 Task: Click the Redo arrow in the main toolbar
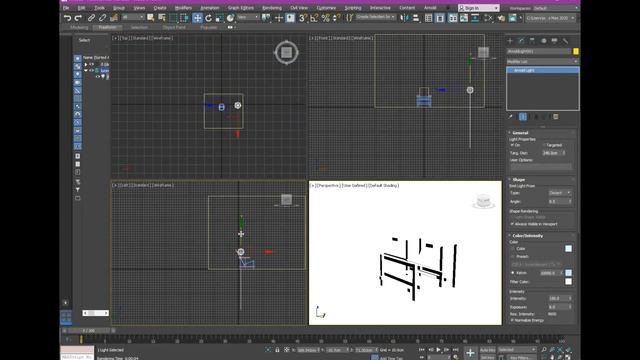[78, 18]
